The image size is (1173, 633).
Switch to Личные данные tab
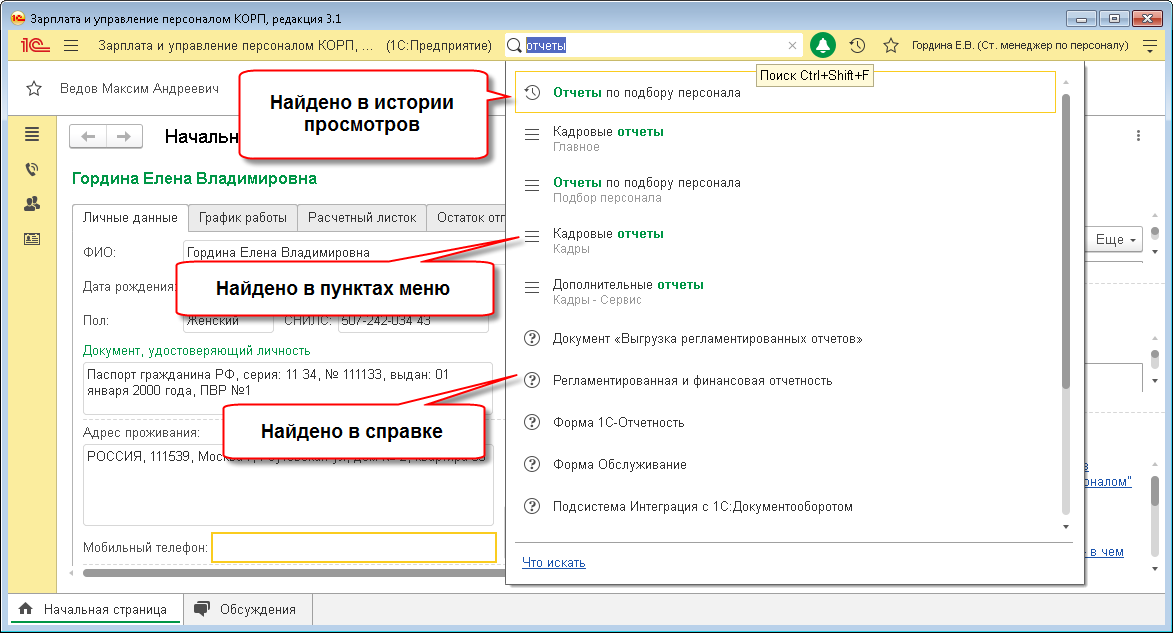[130, 218]
